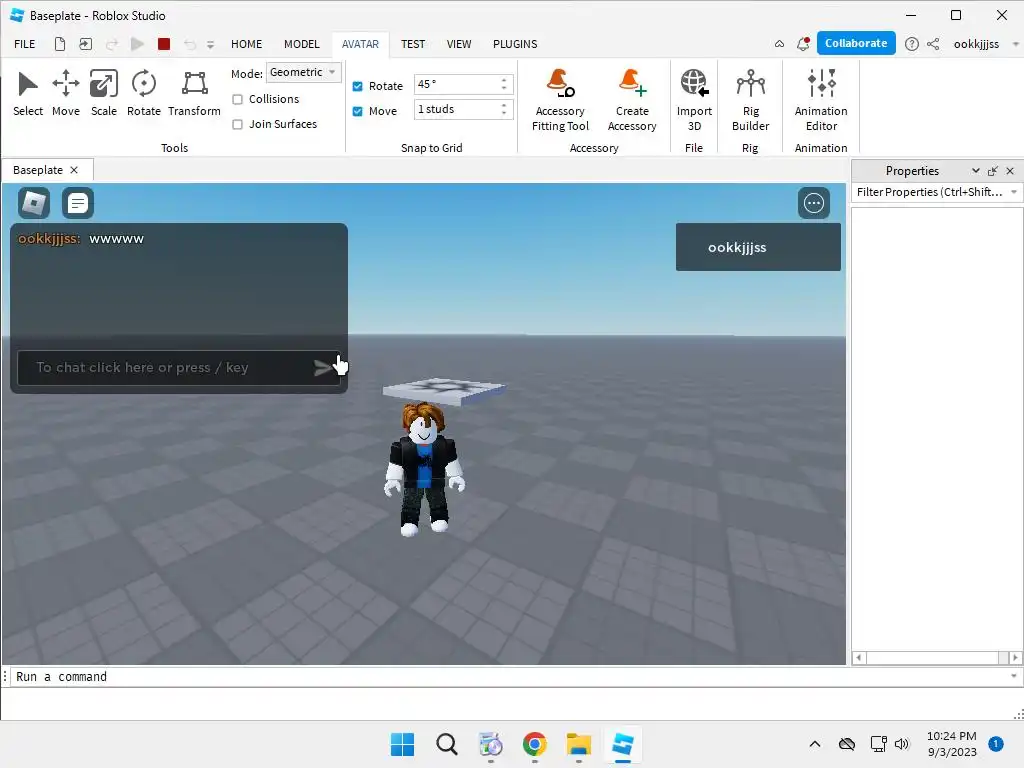
Task: Uncheck the Rotate snap checkbox
Action: point(357,86)
